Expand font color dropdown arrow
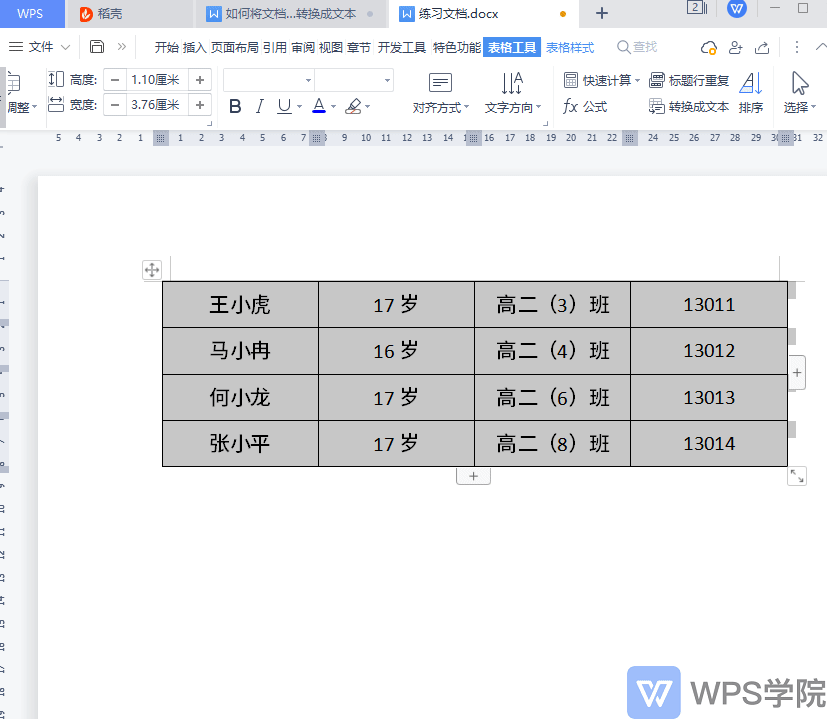The height and width of the screenshot is (719, 827). (333, 107)
